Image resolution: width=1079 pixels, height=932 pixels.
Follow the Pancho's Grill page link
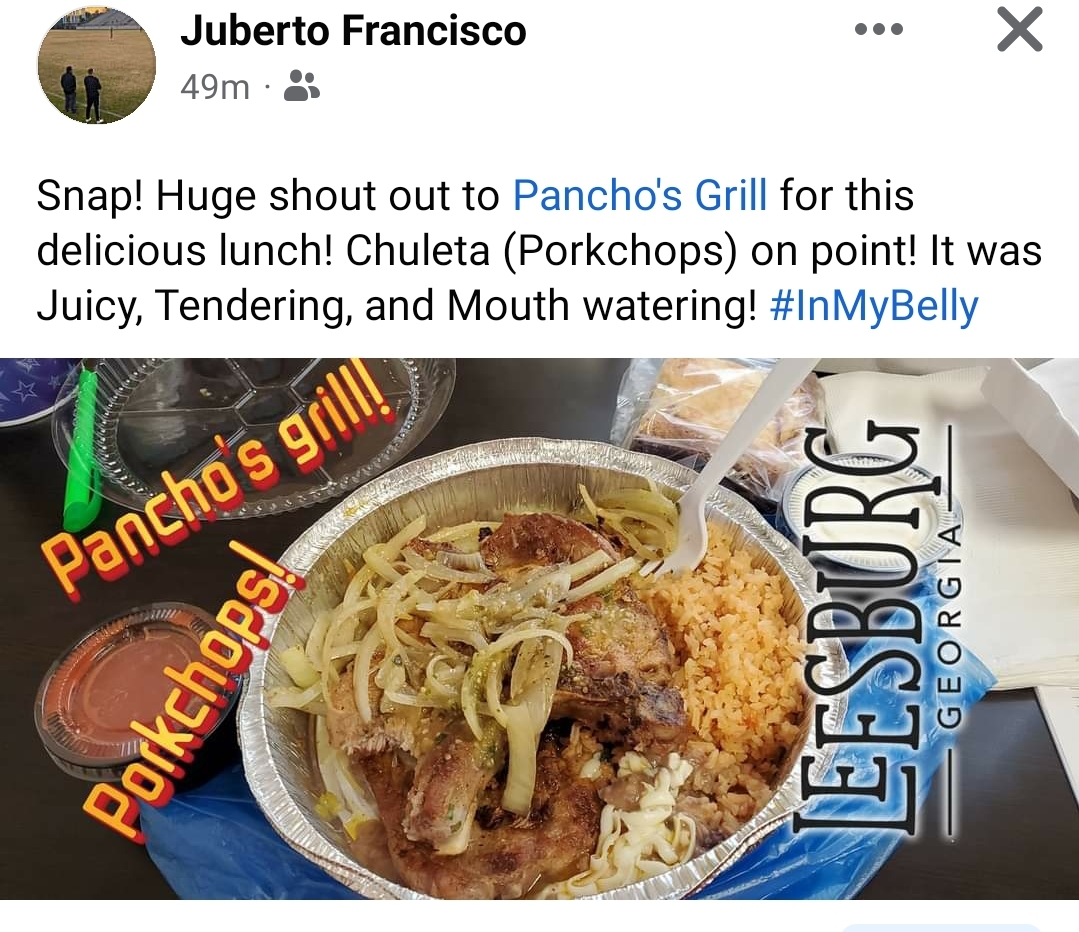(x=640, y=195)
